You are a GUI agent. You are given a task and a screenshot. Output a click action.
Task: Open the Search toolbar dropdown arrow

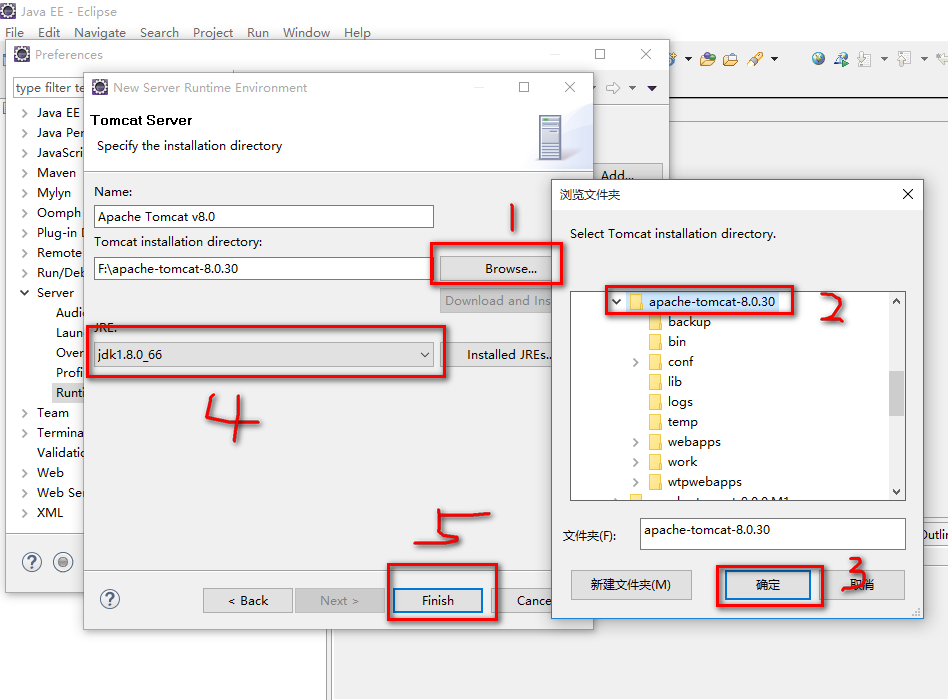(x=774, y=59)
